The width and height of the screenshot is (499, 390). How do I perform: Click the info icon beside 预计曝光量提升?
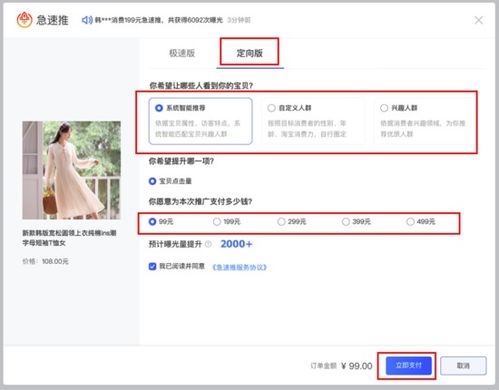208,244
